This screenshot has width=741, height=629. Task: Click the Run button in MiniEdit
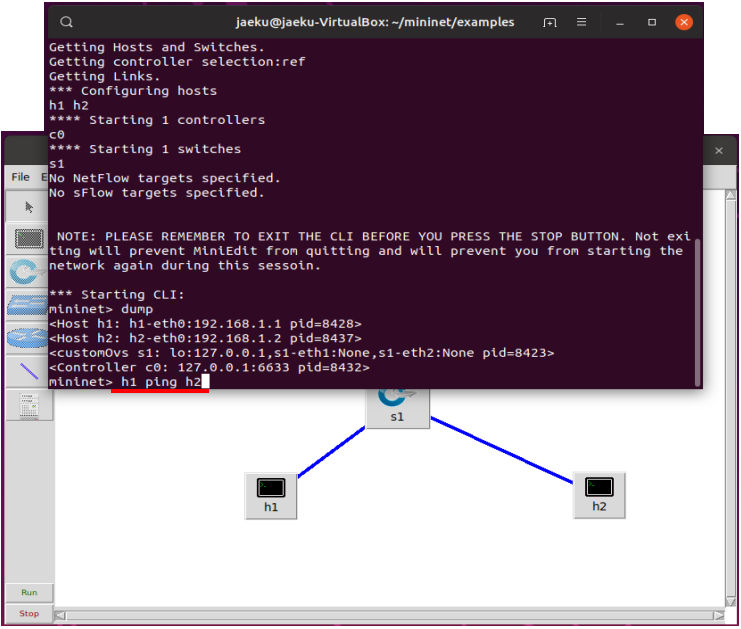29,593
